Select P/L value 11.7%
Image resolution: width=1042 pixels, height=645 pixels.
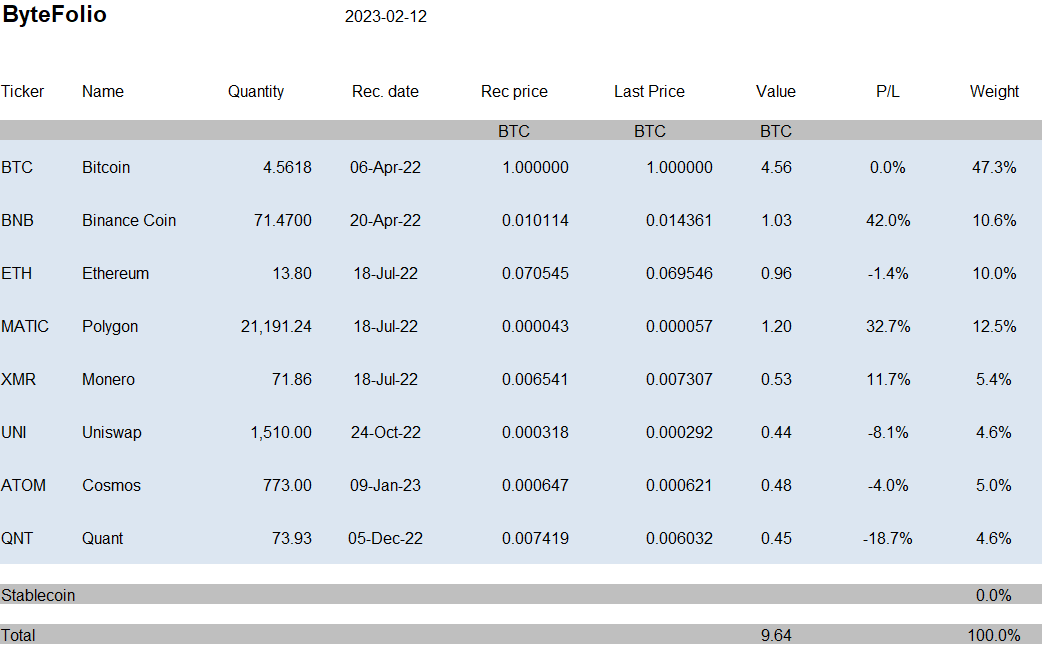click(x=888, y=379)
